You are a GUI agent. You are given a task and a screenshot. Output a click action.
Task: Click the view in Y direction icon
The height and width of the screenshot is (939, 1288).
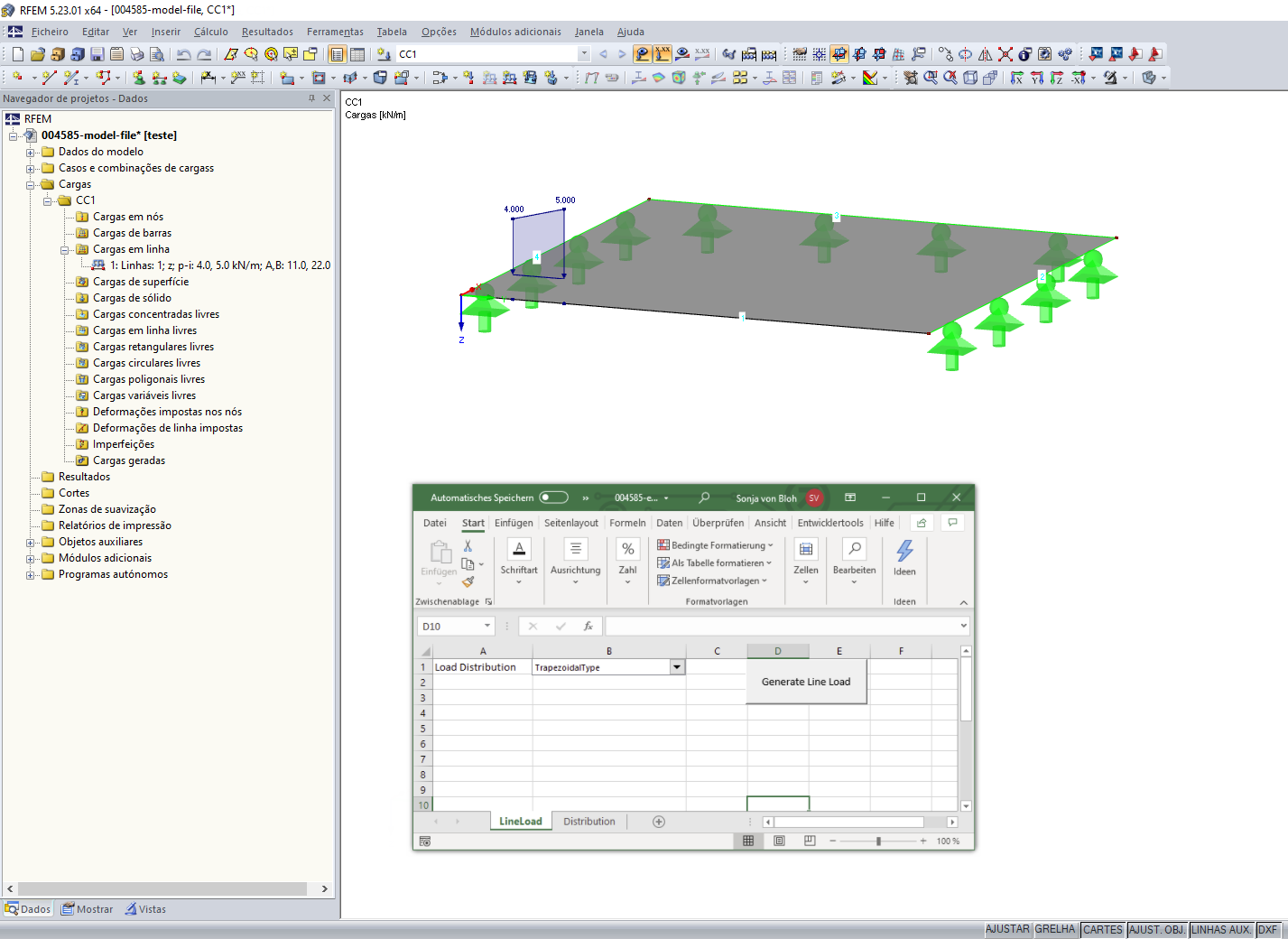(1037, 78)
